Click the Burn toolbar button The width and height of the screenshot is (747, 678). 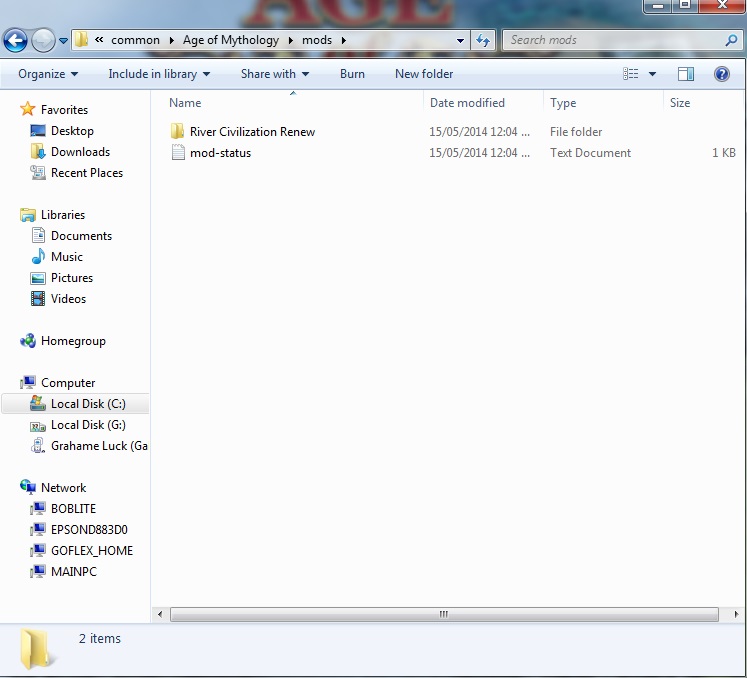(x=352, y=74)
